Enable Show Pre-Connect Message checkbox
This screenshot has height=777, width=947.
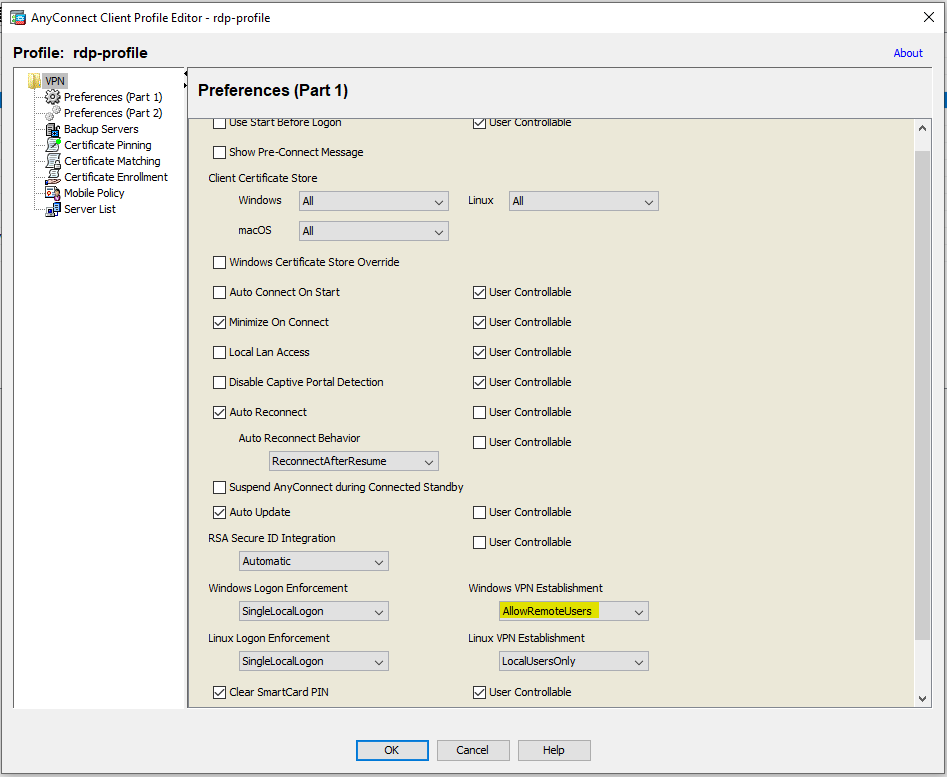219,152
